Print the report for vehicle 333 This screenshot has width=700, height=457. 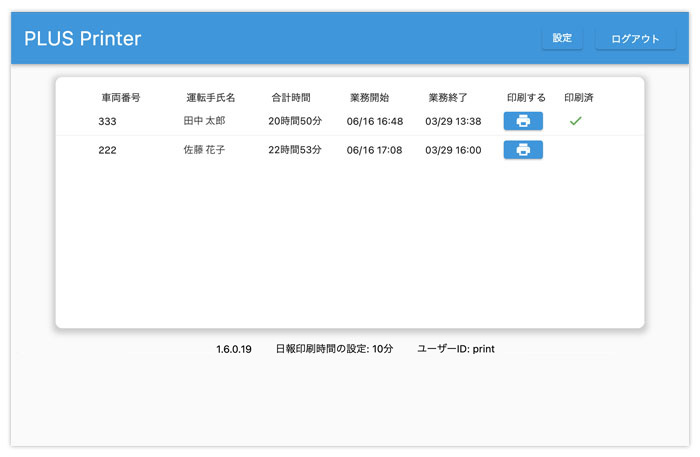[x=523, y=121]
